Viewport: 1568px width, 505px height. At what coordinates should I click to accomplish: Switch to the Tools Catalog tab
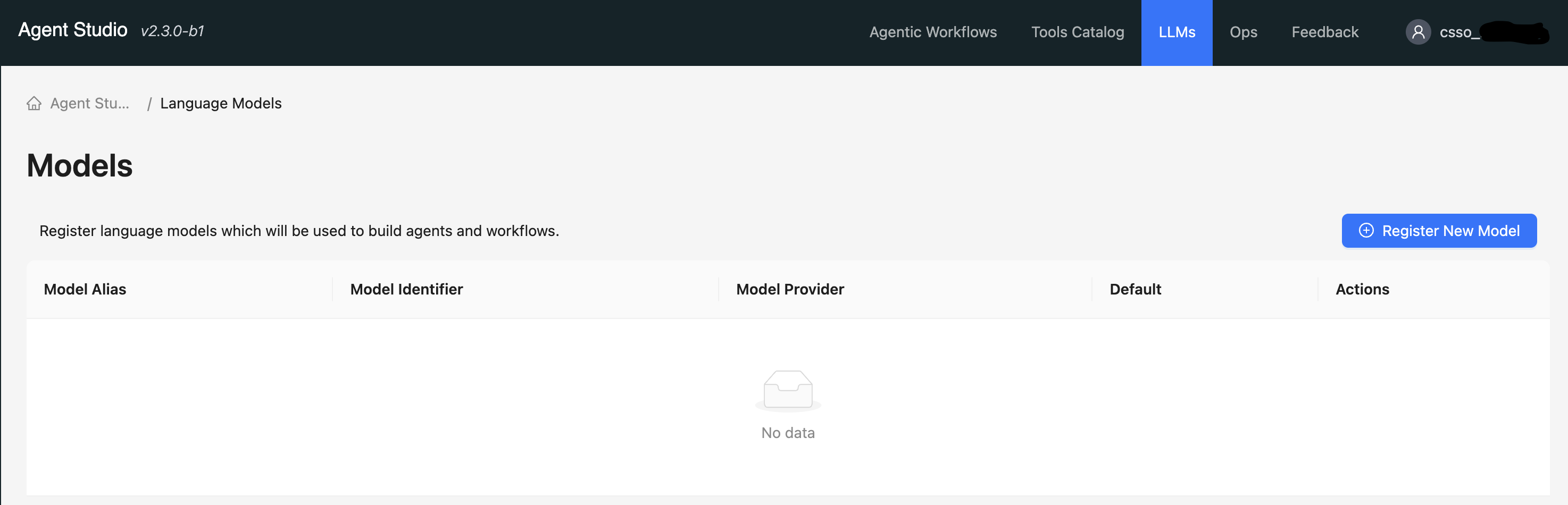1077,32
